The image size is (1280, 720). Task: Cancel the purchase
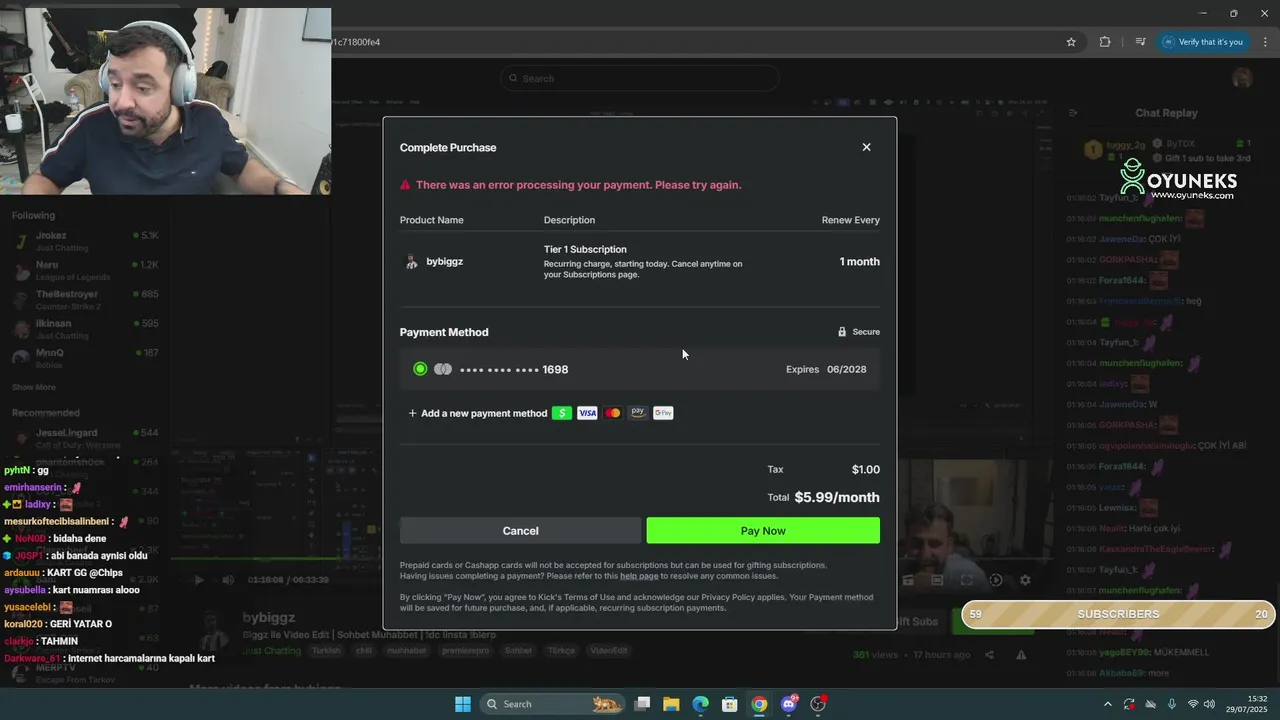(x=520, y=531)
